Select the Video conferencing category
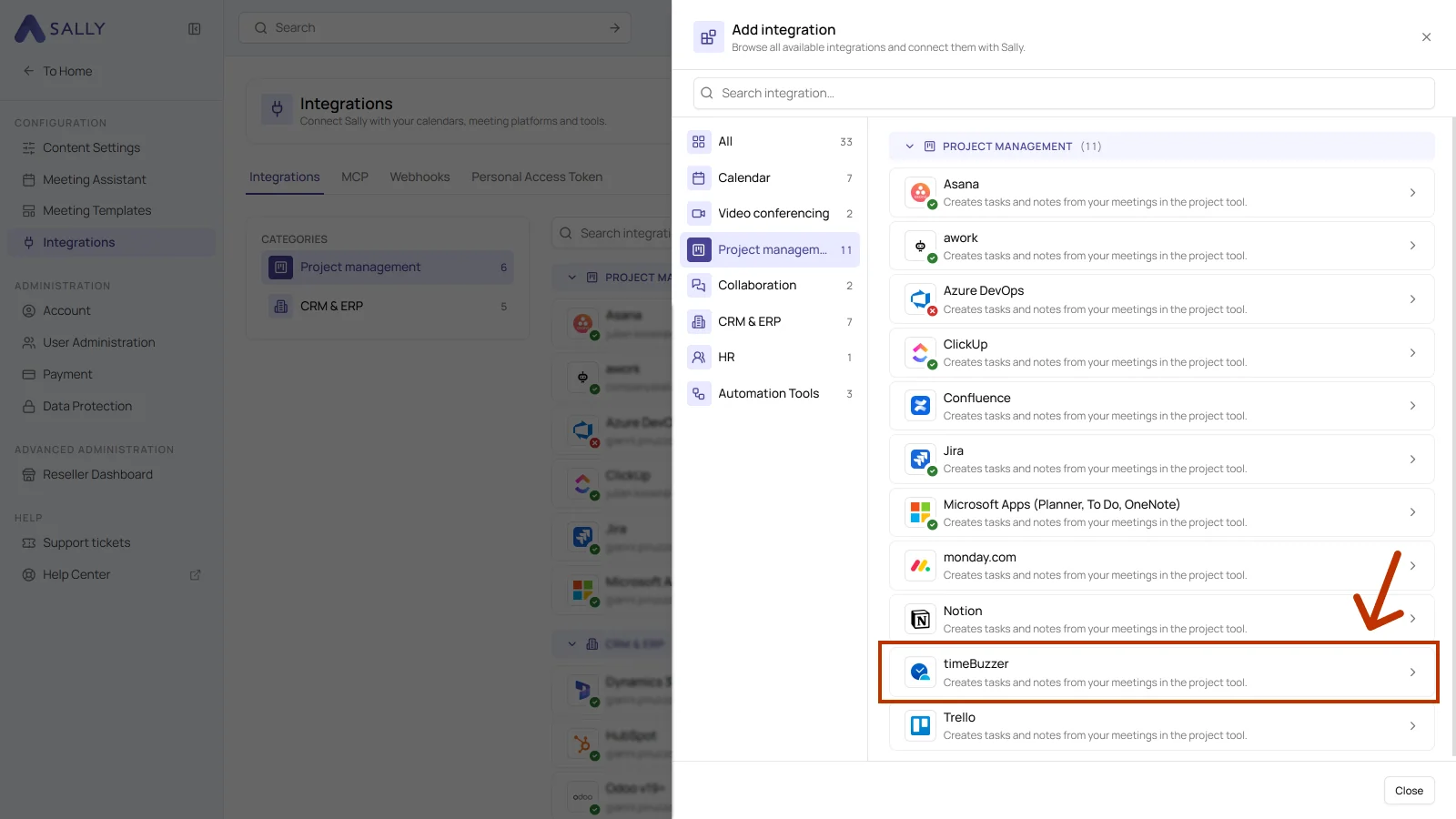Viewport: 1456px width, 819px height. tap(770, 214)
